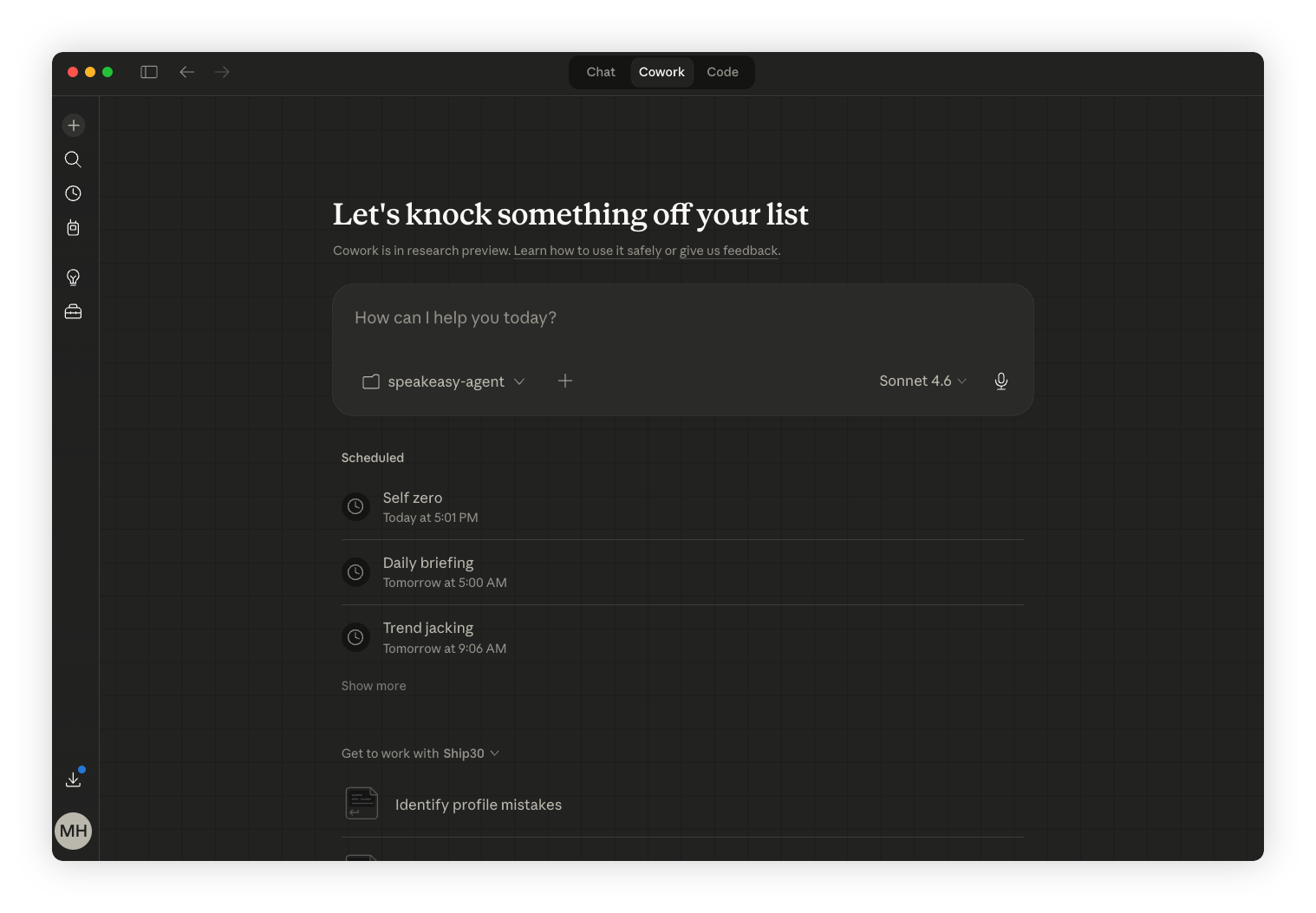Open scheduled tasks clock icon in sidebar

(x=74, y=193)
